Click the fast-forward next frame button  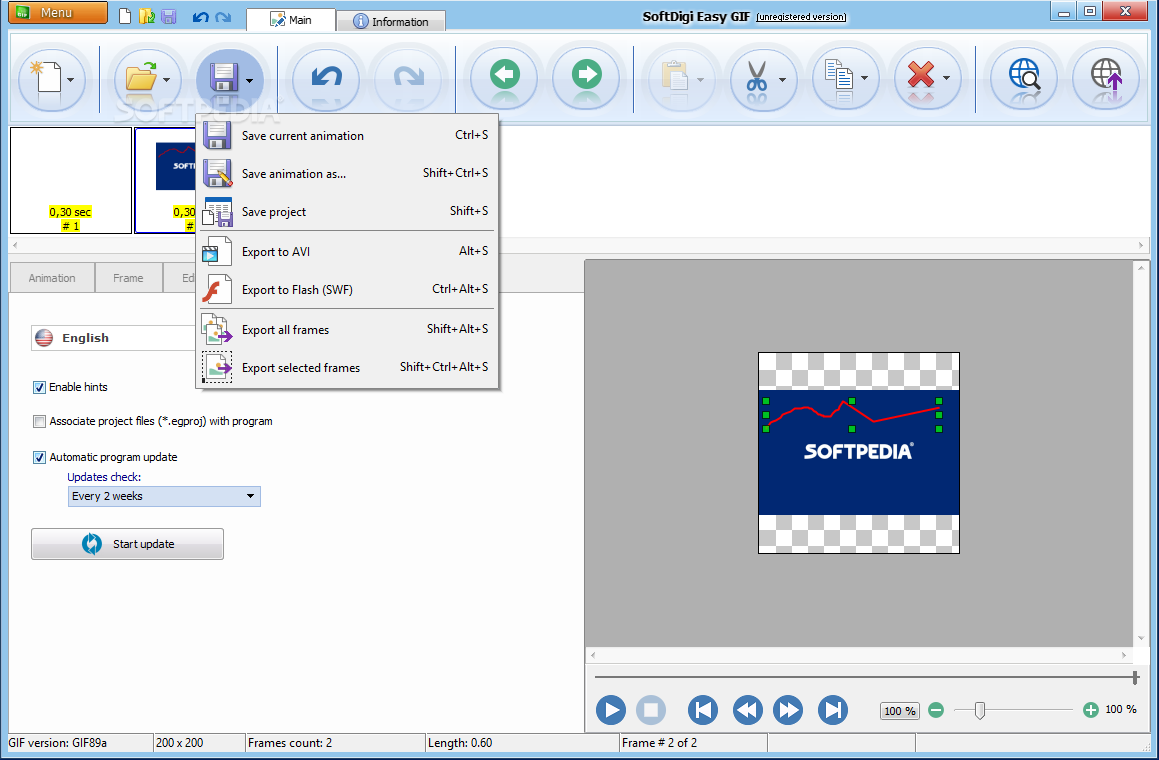[x=788, y=710]
